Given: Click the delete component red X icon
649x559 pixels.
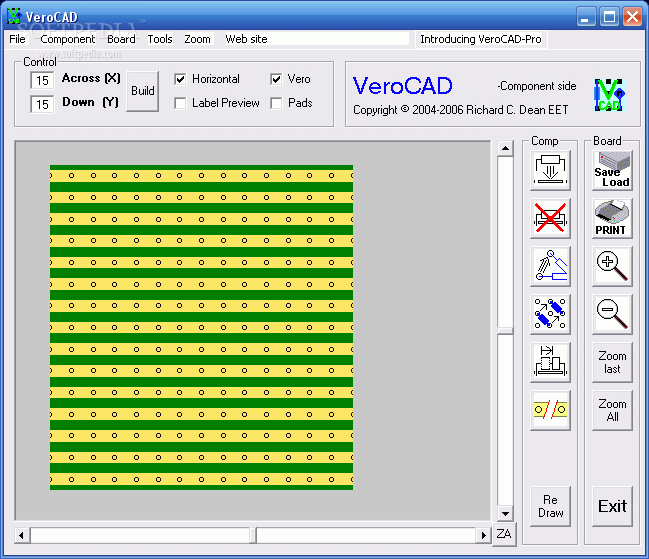Looking at the screenshot, I should coord(550,218).
